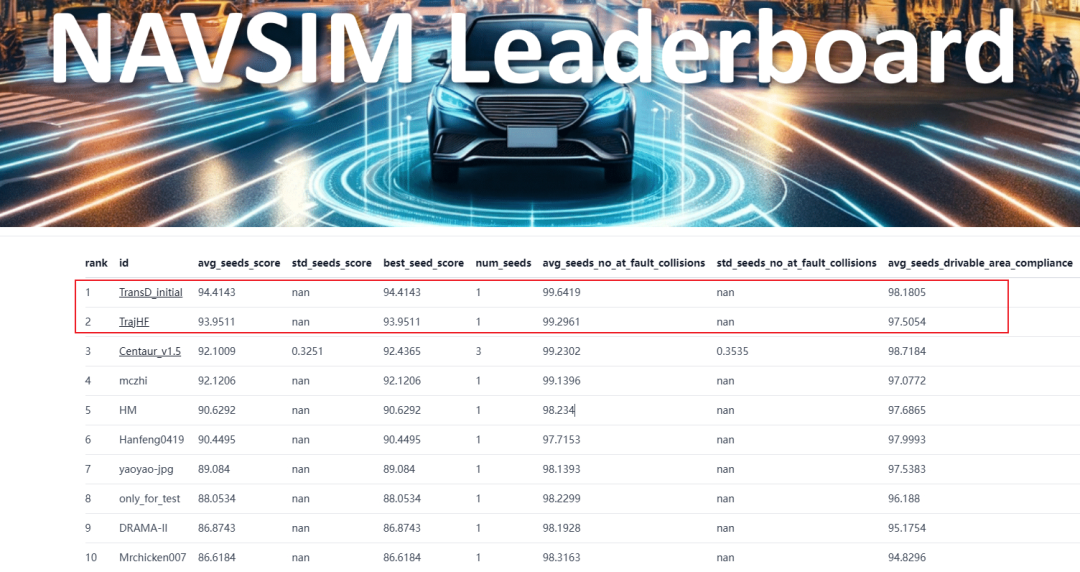Select the only_for_test id cell
This screenshot has width=1080, height=572.
point(149,499)
